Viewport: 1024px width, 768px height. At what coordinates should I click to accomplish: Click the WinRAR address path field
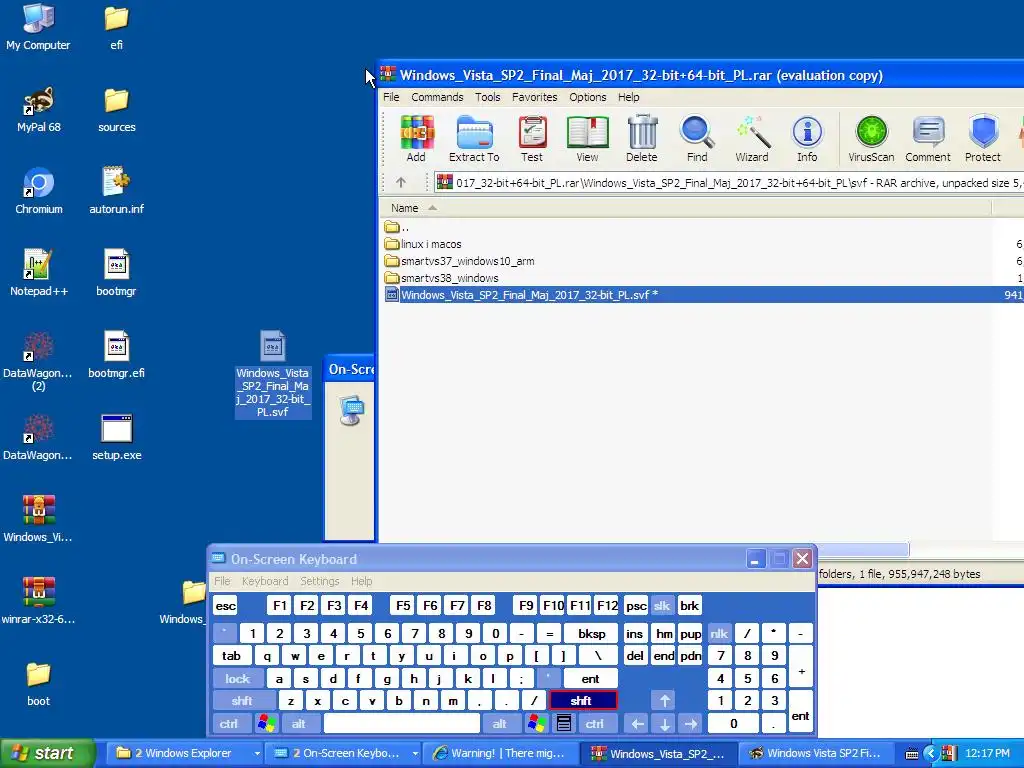pos(729,183)
